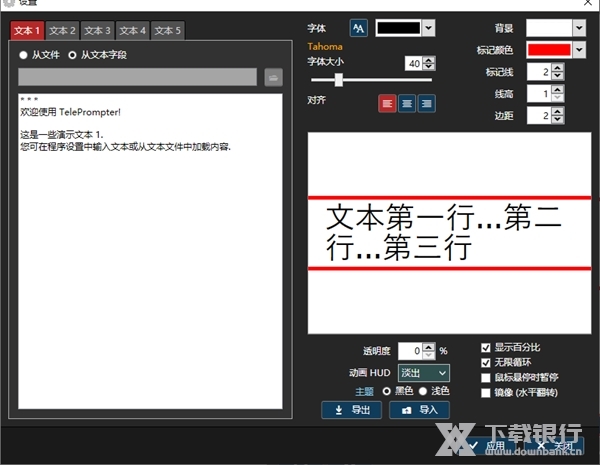This screenshot has height=465, width=600.
Task: Open font color dropdown arrow
Action: click(429, 28)
